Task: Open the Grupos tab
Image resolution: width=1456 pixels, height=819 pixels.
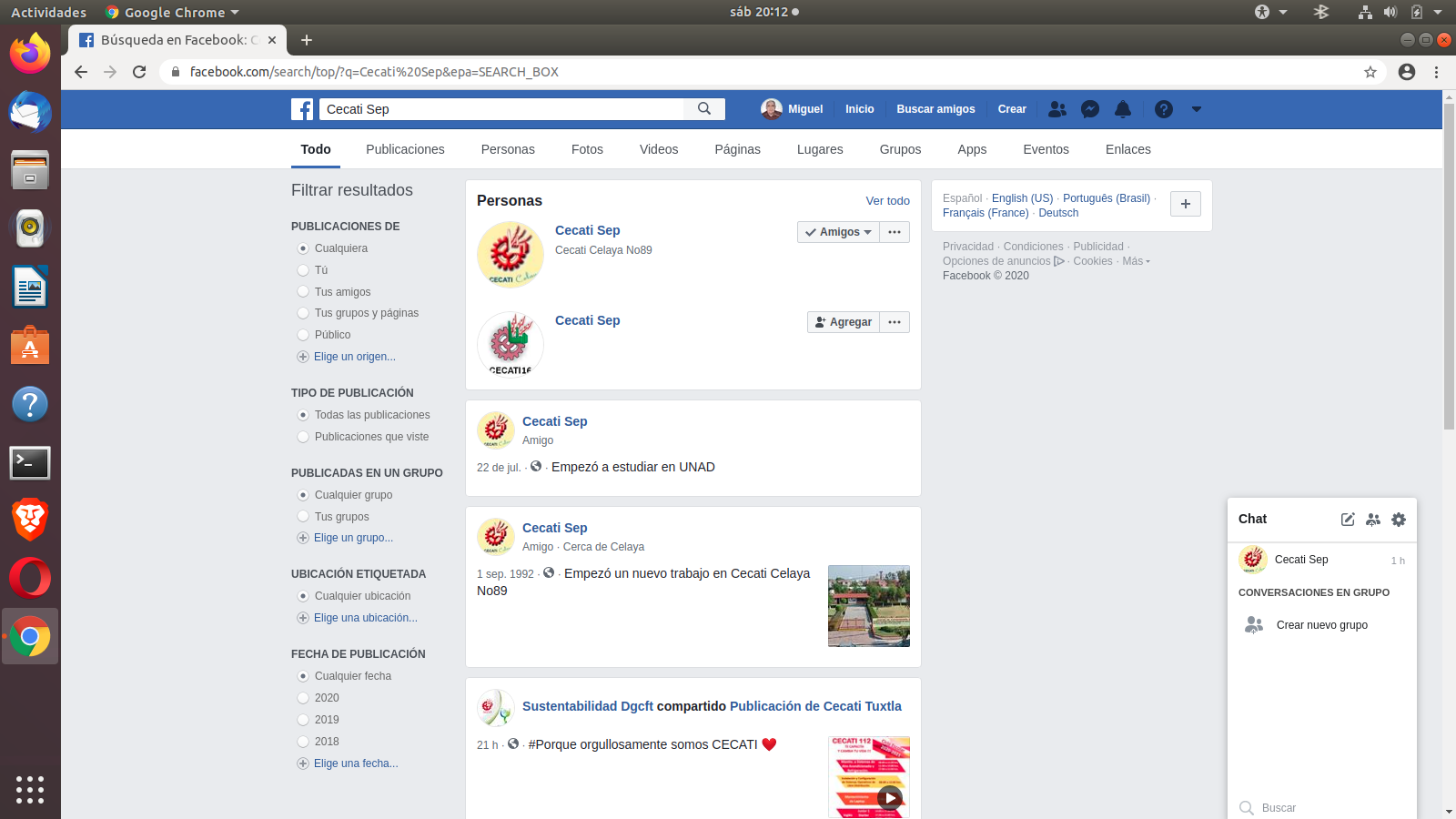Action: click(x=900, y=149)
